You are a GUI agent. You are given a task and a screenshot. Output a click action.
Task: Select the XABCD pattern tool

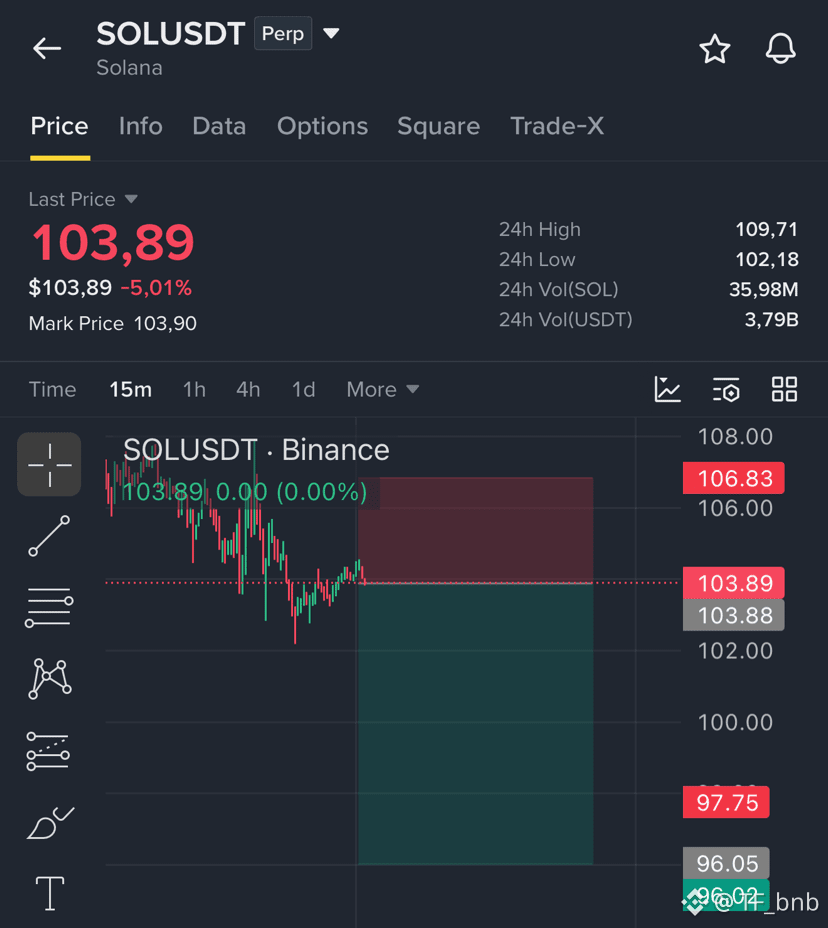click(50, 678)
